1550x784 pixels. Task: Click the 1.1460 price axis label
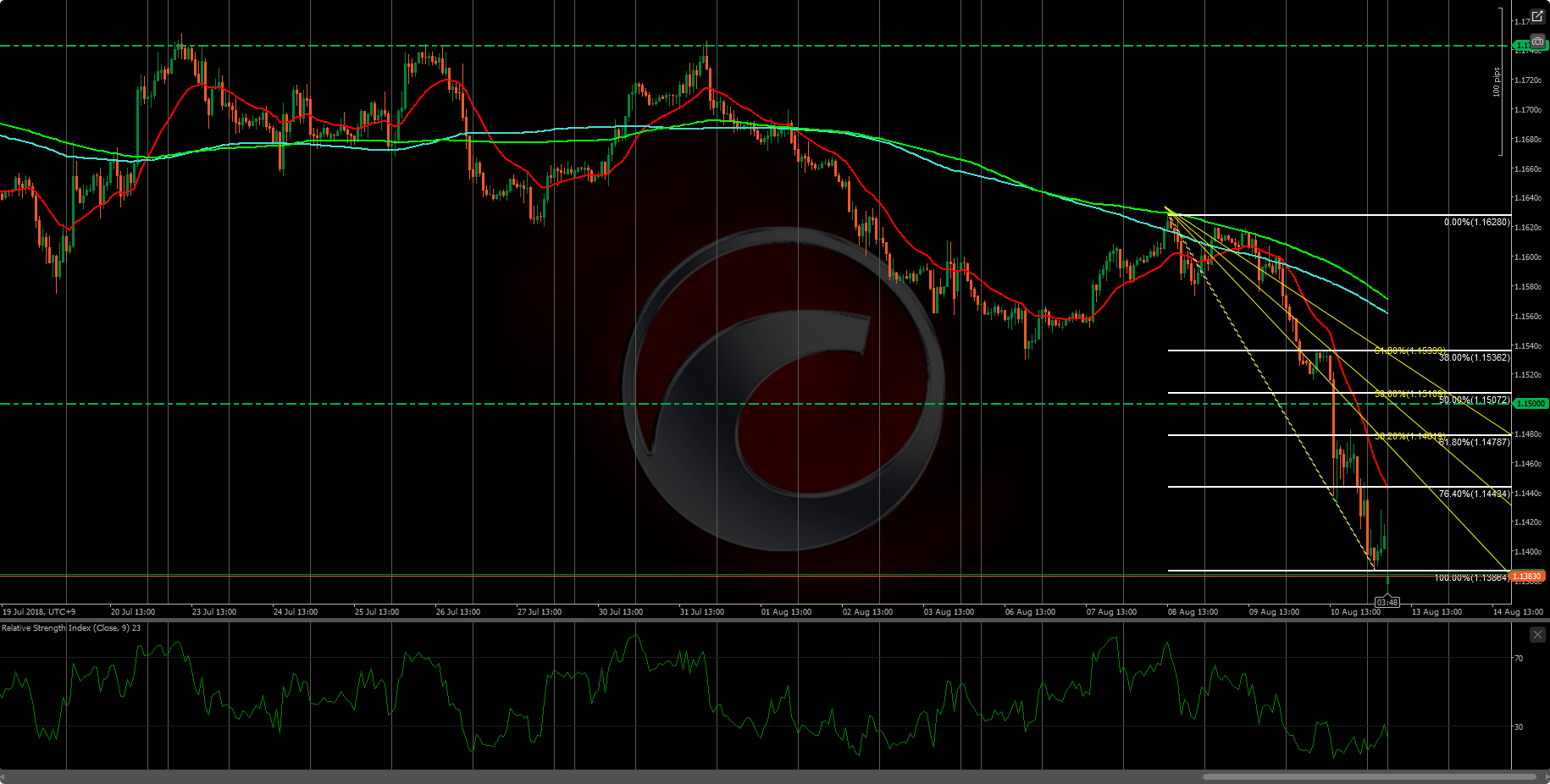[x=1529, y=464]
